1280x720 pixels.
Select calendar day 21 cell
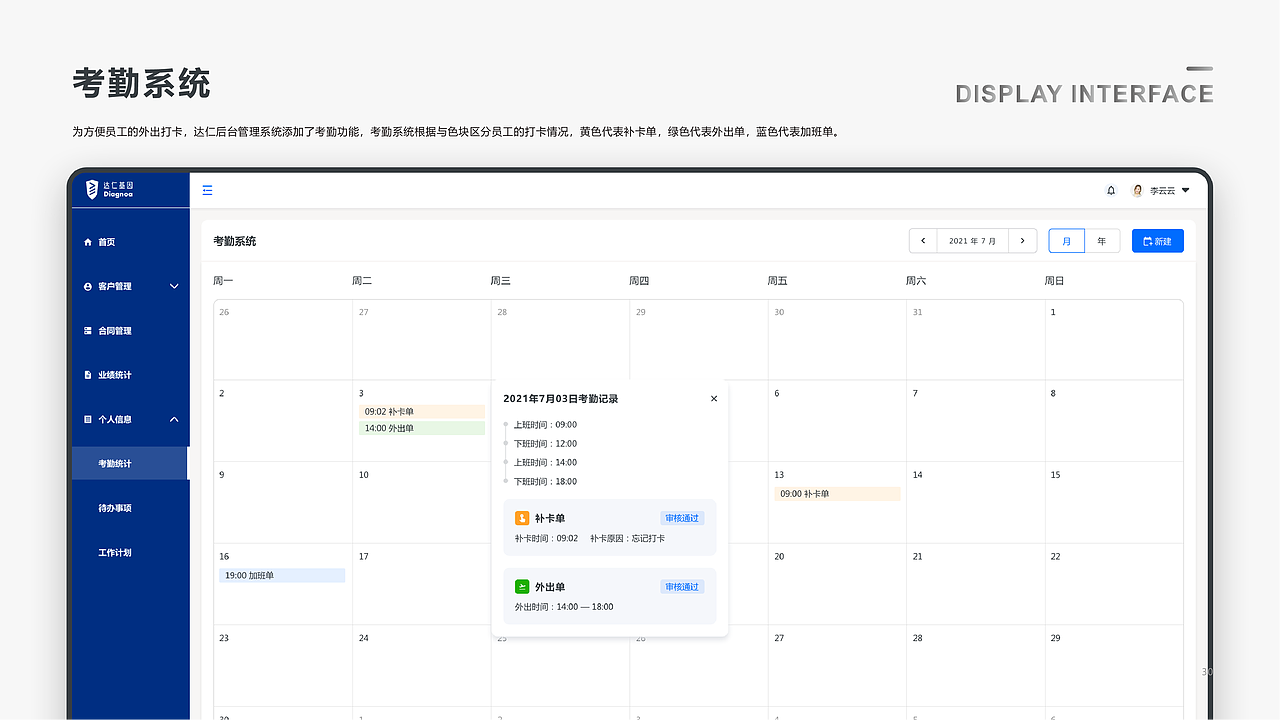pos(975,584)
